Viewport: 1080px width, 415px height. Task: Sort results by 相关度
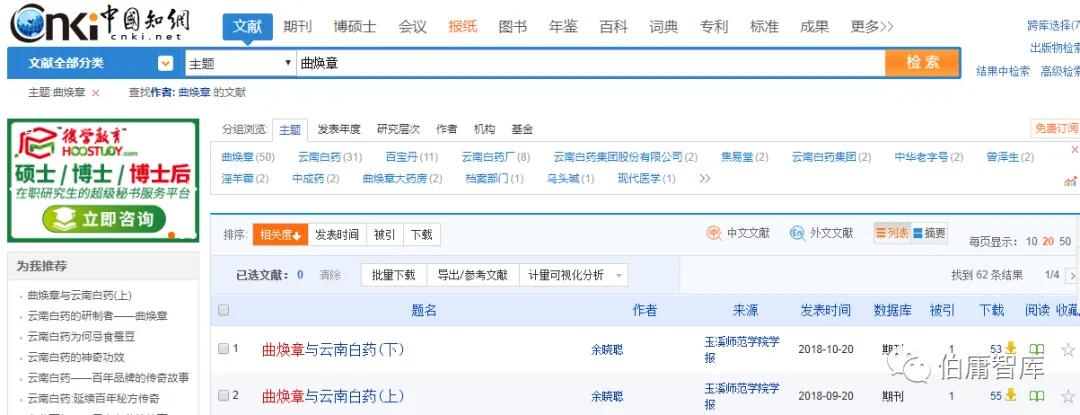coord(280,235)
